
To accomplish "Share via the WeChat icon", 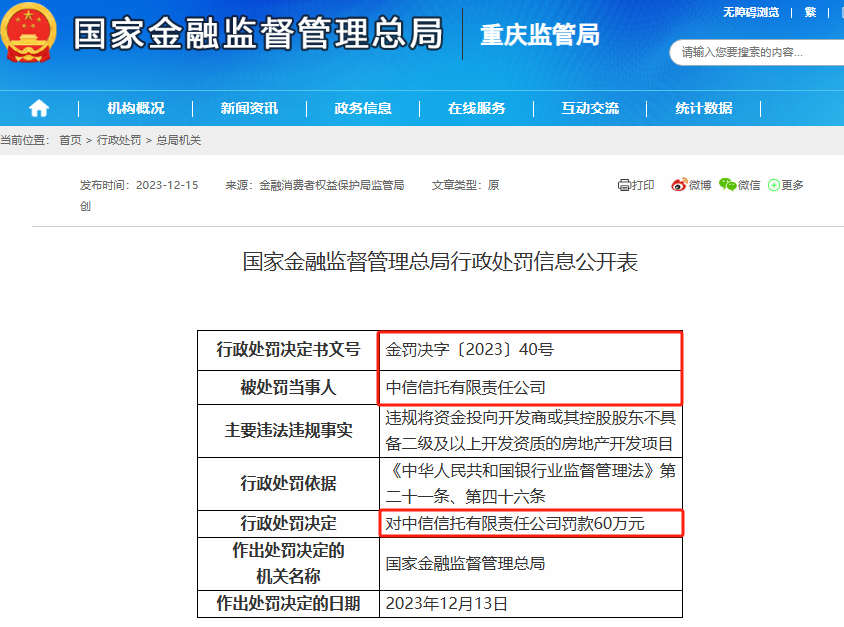I will click(x=727, y=185).
